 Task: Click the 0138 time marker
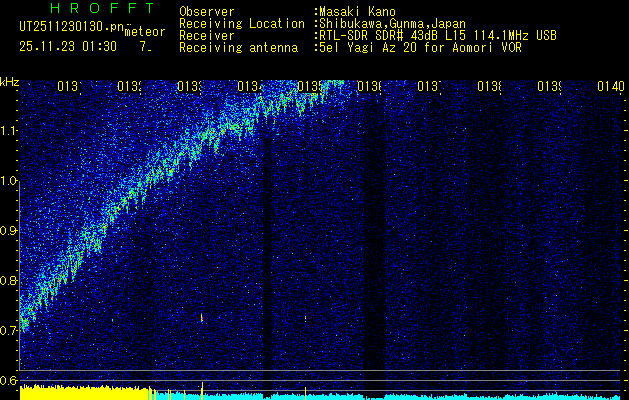click(490, 86)
